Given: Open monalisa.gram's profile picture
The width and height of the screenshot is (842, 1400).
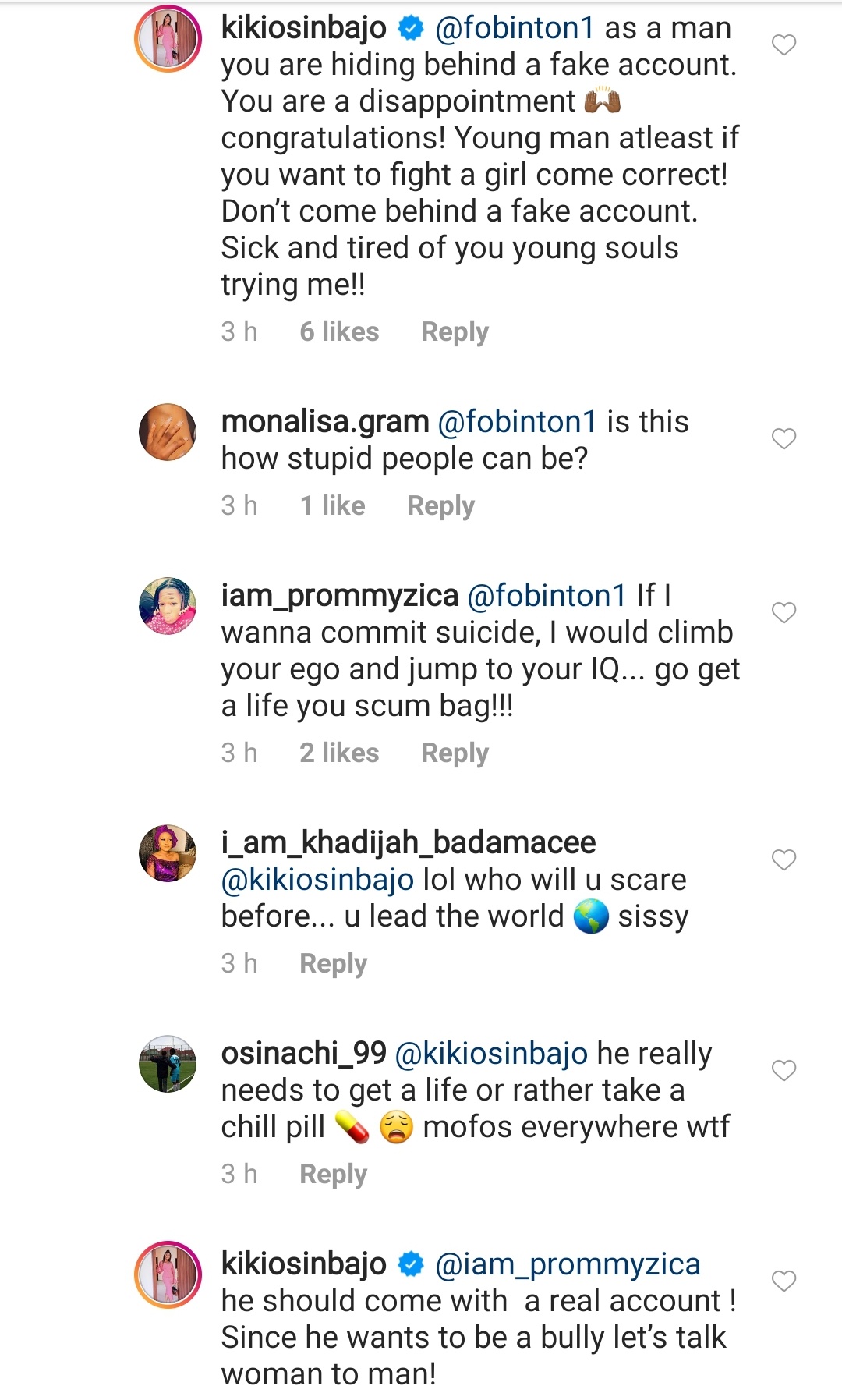Looking at the screenshot, I should point(168,432).
